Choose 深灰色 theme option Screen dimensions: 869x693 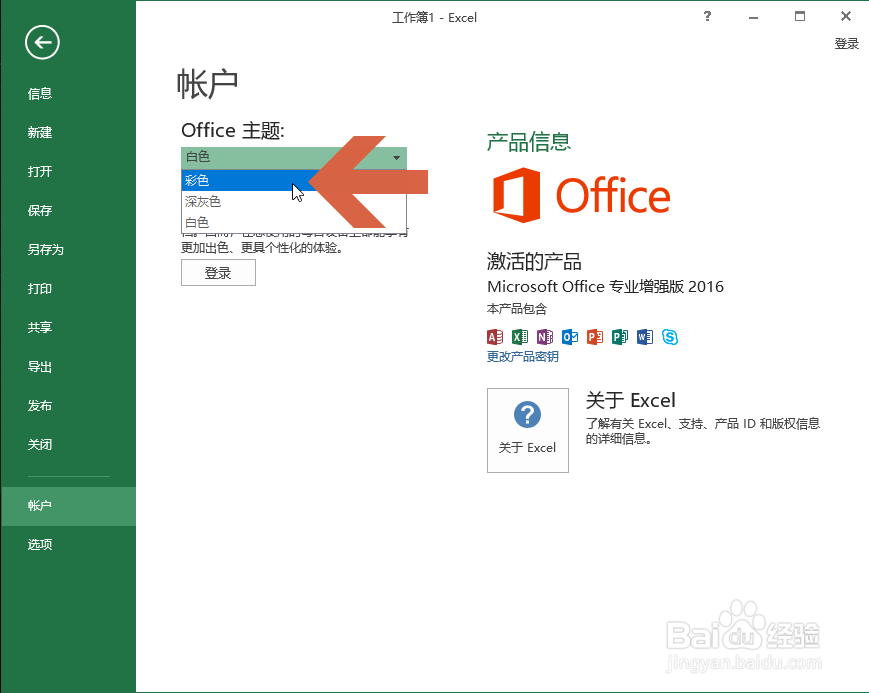(294, 201)
